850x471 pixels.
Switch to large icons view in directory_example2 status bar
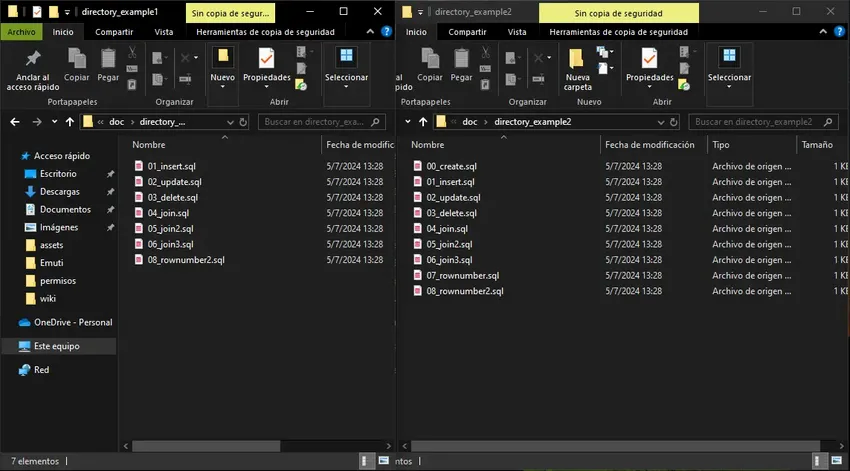tap(839, 462)
